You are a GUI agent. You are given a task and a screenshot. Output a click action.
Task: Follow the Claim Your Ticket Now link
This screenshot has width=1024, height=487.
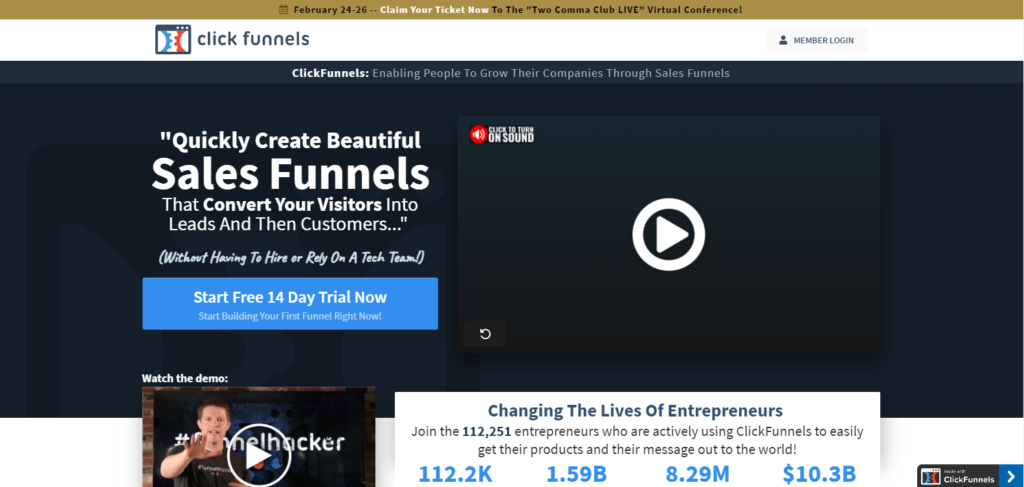click(x=434, y=10)
